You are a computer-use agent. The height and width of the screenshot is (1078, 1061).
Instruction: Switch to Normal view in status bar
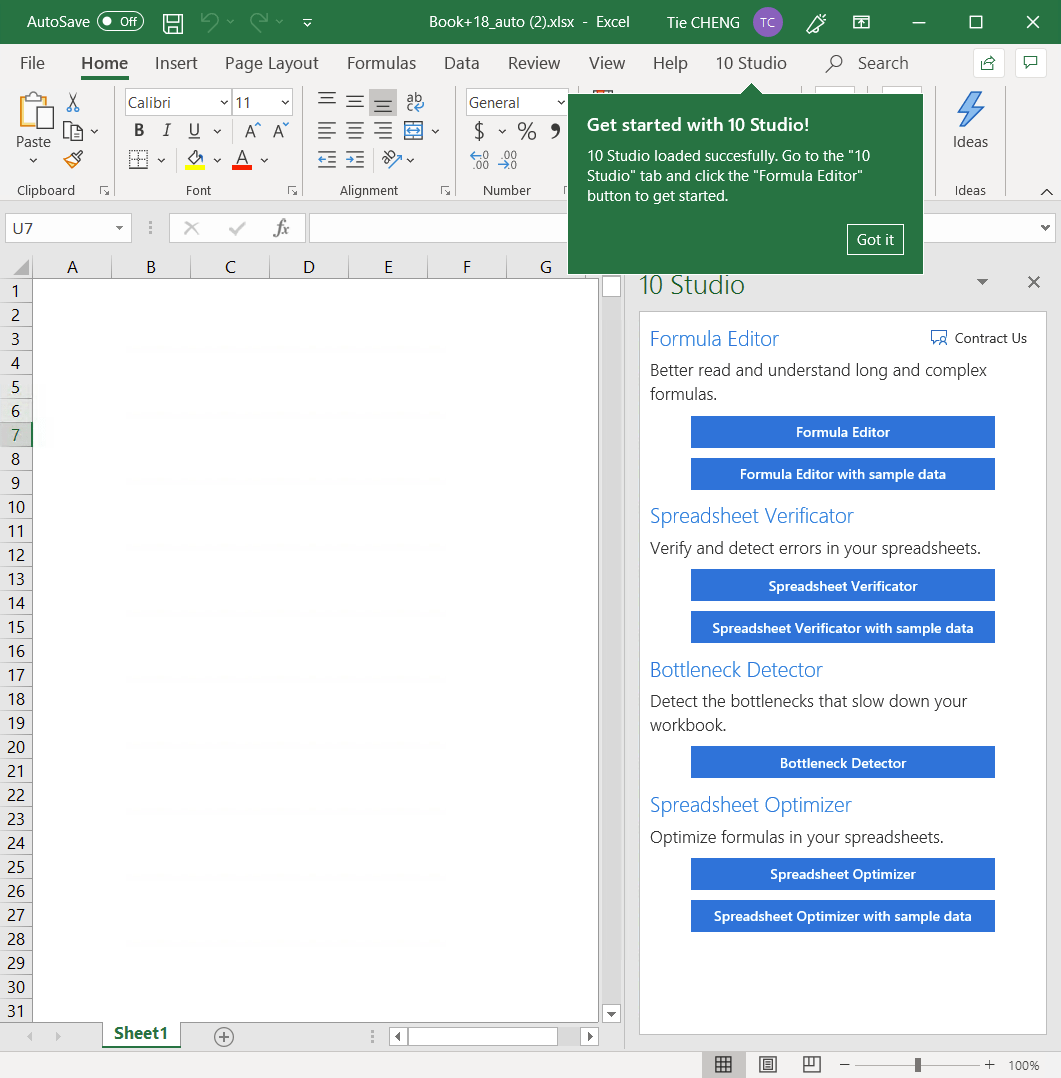coord(723,1064)
